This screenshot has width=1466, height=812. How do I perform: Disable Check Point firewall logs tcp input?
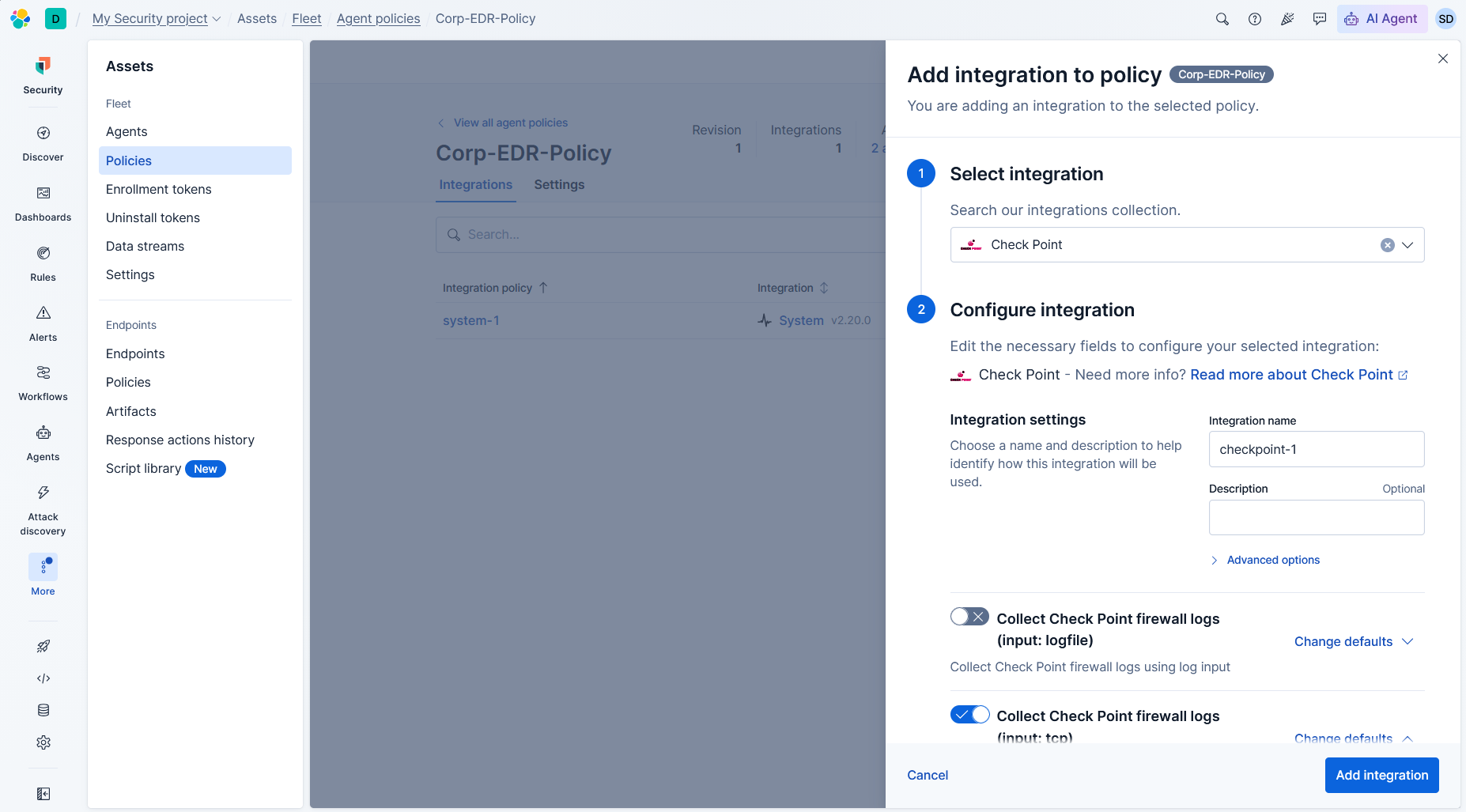969,715
